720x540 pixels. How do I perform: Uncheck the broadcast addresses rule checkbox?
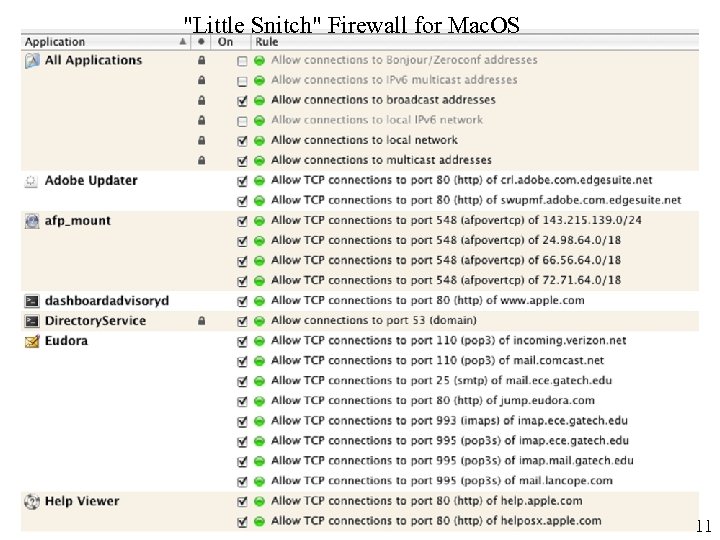pos(242,101)
